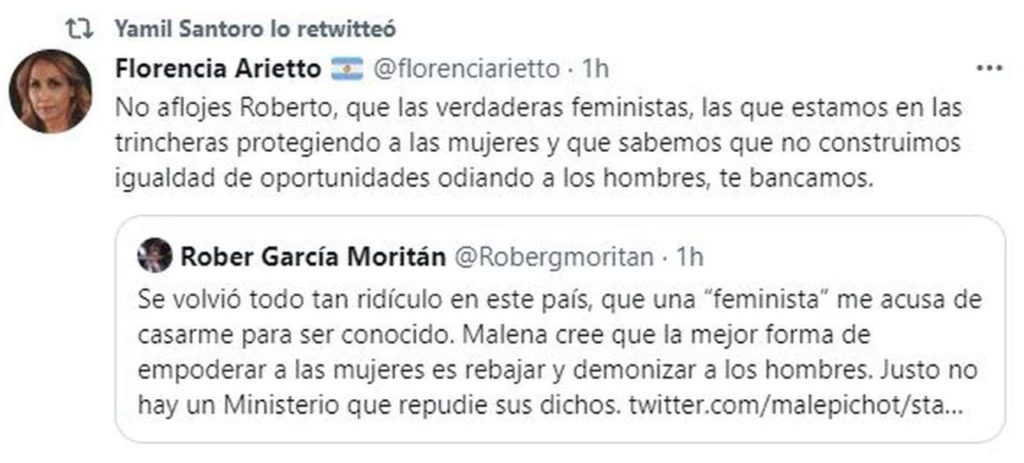Click the tweet text starting "No aflojes Roberto"
The height and width of the screenshot is (463, 1024).
[538, 105]
